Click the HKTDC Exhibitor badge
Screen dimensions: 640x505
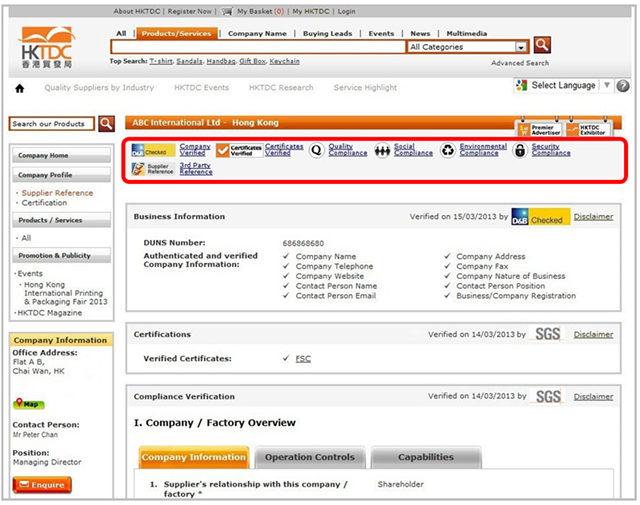pos(589,129)
